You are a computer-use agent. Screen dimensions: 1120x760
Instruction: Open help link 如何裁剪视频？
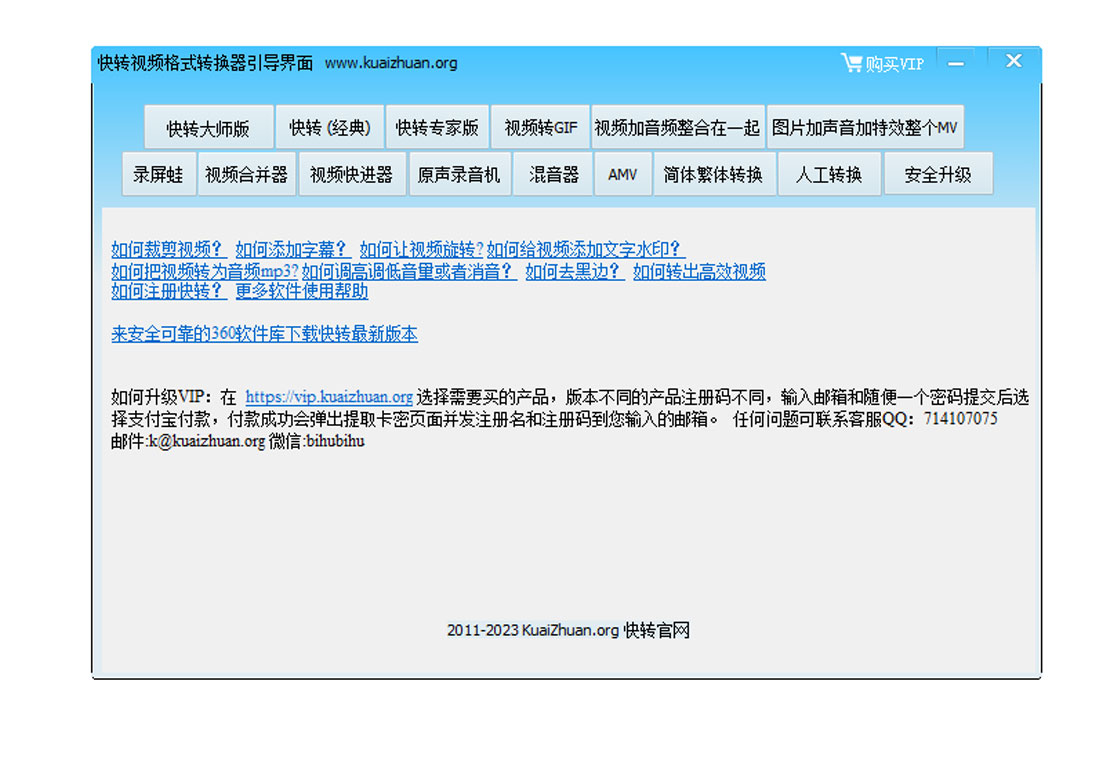click(x=169, y=249)
